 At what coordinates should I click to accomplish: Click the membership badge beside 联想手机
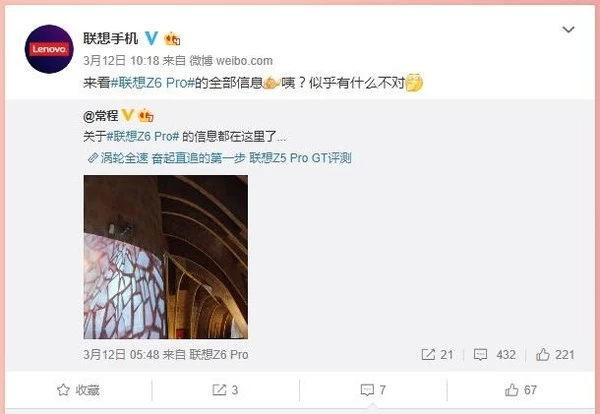[x=172, y=38]
